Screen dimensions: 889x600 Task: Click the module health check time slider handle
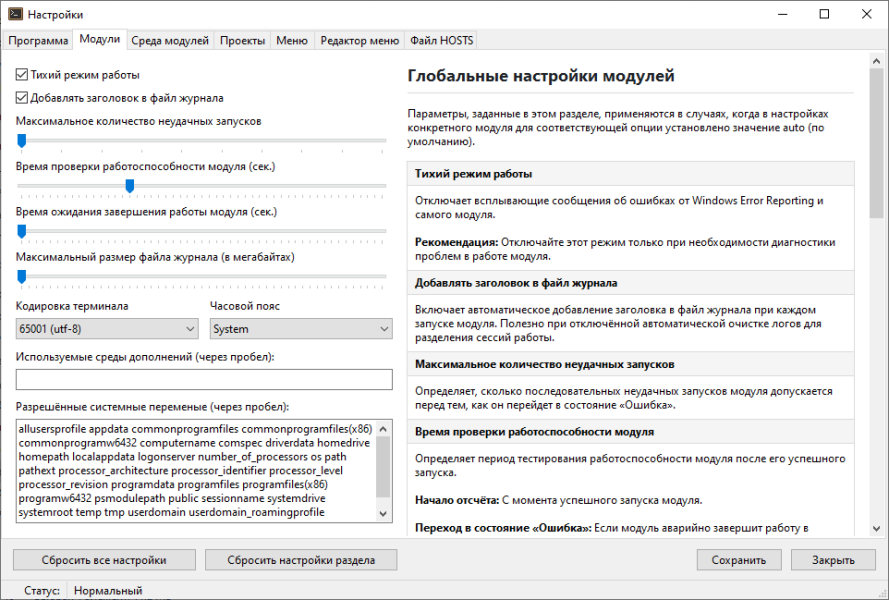pos(130,186)
